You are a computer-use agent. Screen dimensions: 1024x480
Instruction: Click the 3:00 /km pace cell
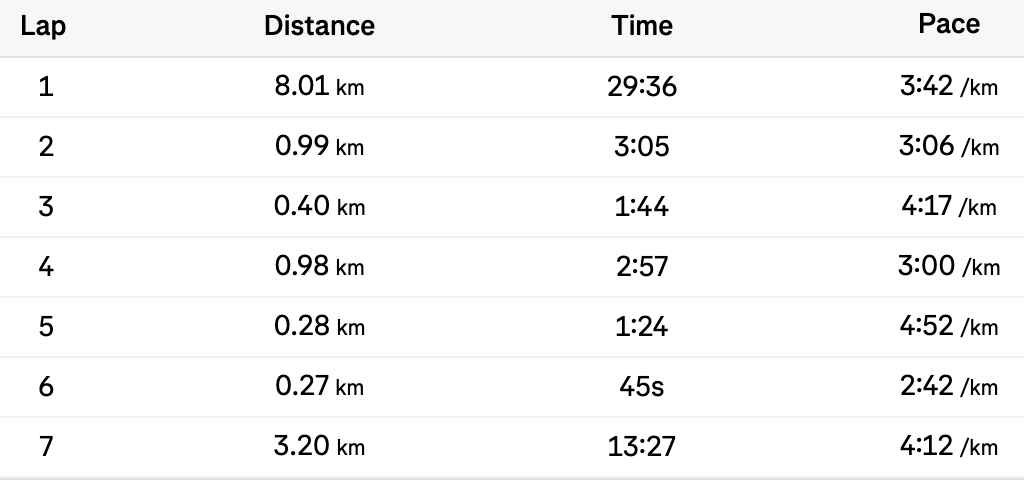point(948,267)
